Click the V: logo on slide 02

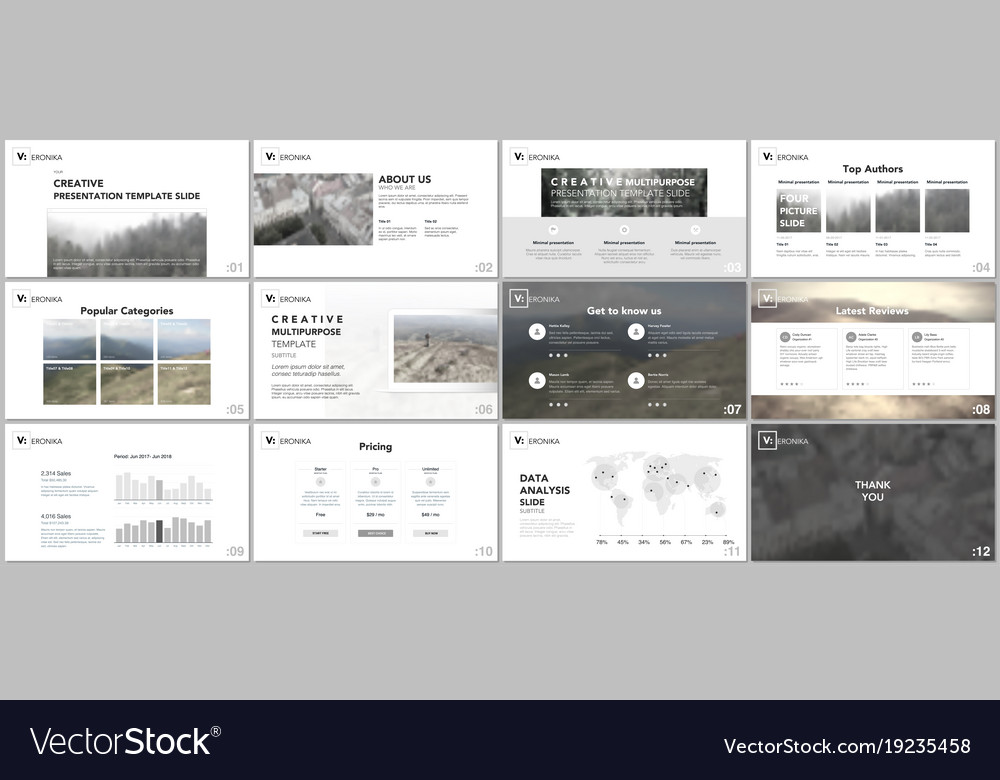(x=270, y=157)
